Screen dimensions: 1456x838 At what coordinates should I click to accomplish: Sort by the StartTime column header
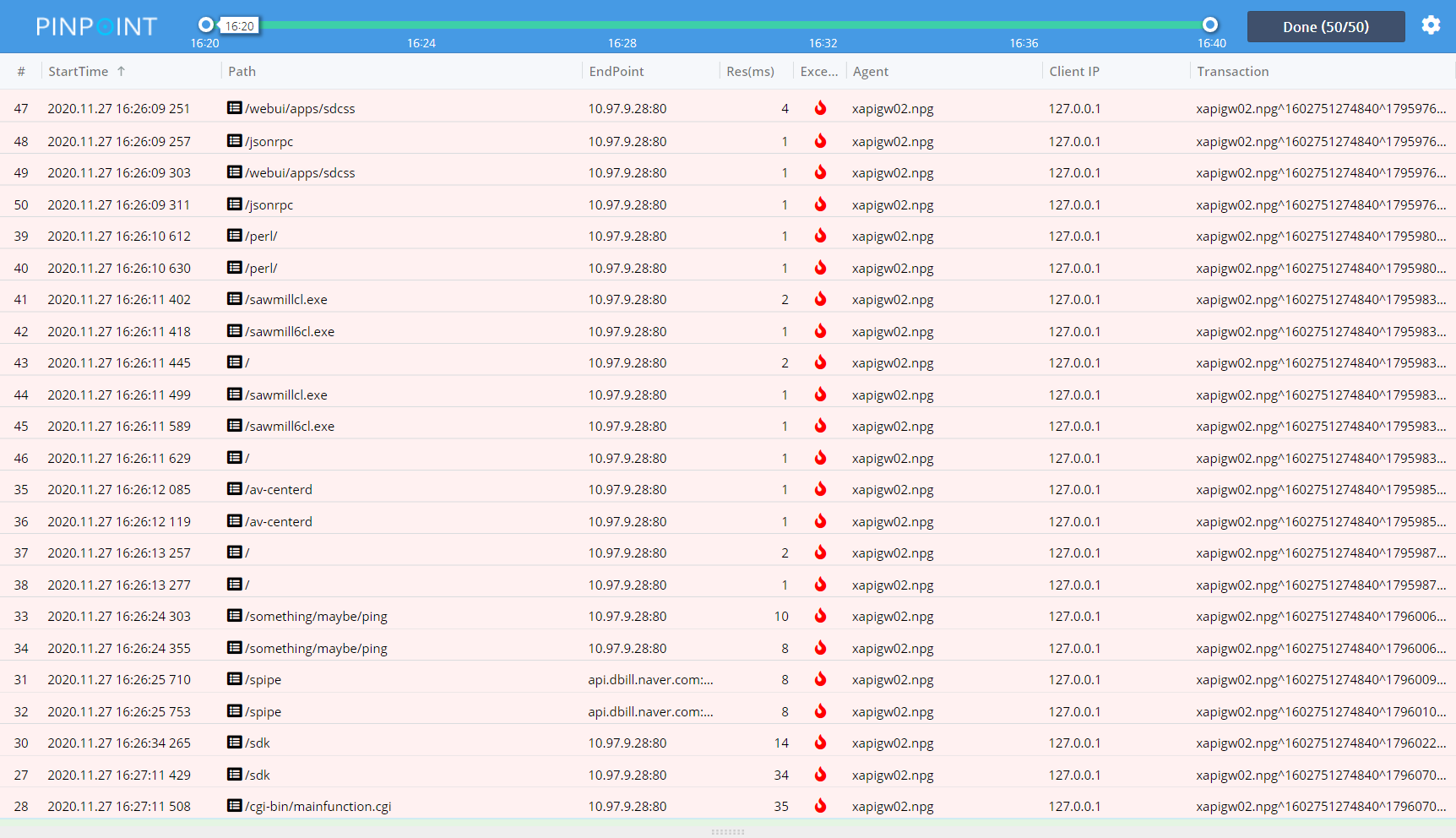coord(79,72)
